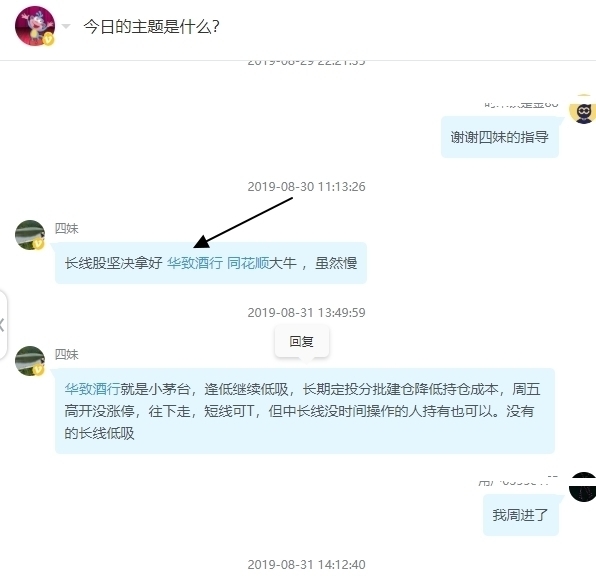596x586 pixels.
Task: Open the purple monkey avatar in header
Action: [35, 26]
